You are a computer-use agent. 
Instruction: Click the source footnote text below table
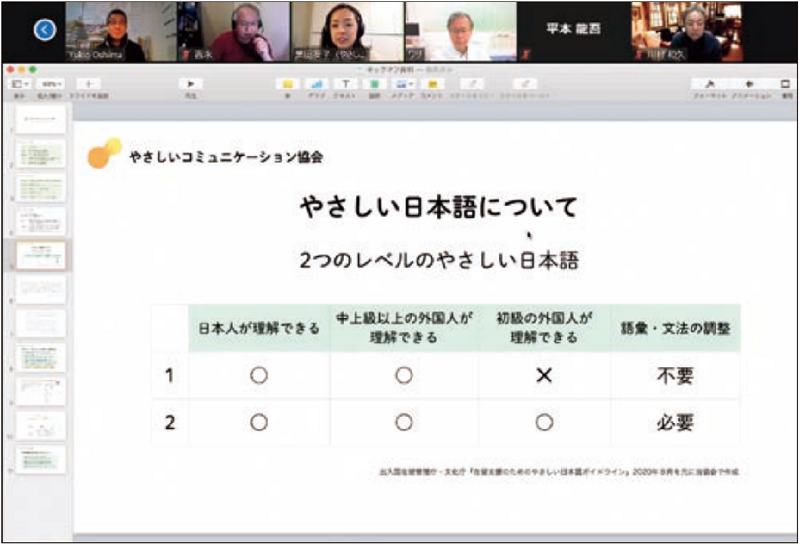[x=559, y=472]
